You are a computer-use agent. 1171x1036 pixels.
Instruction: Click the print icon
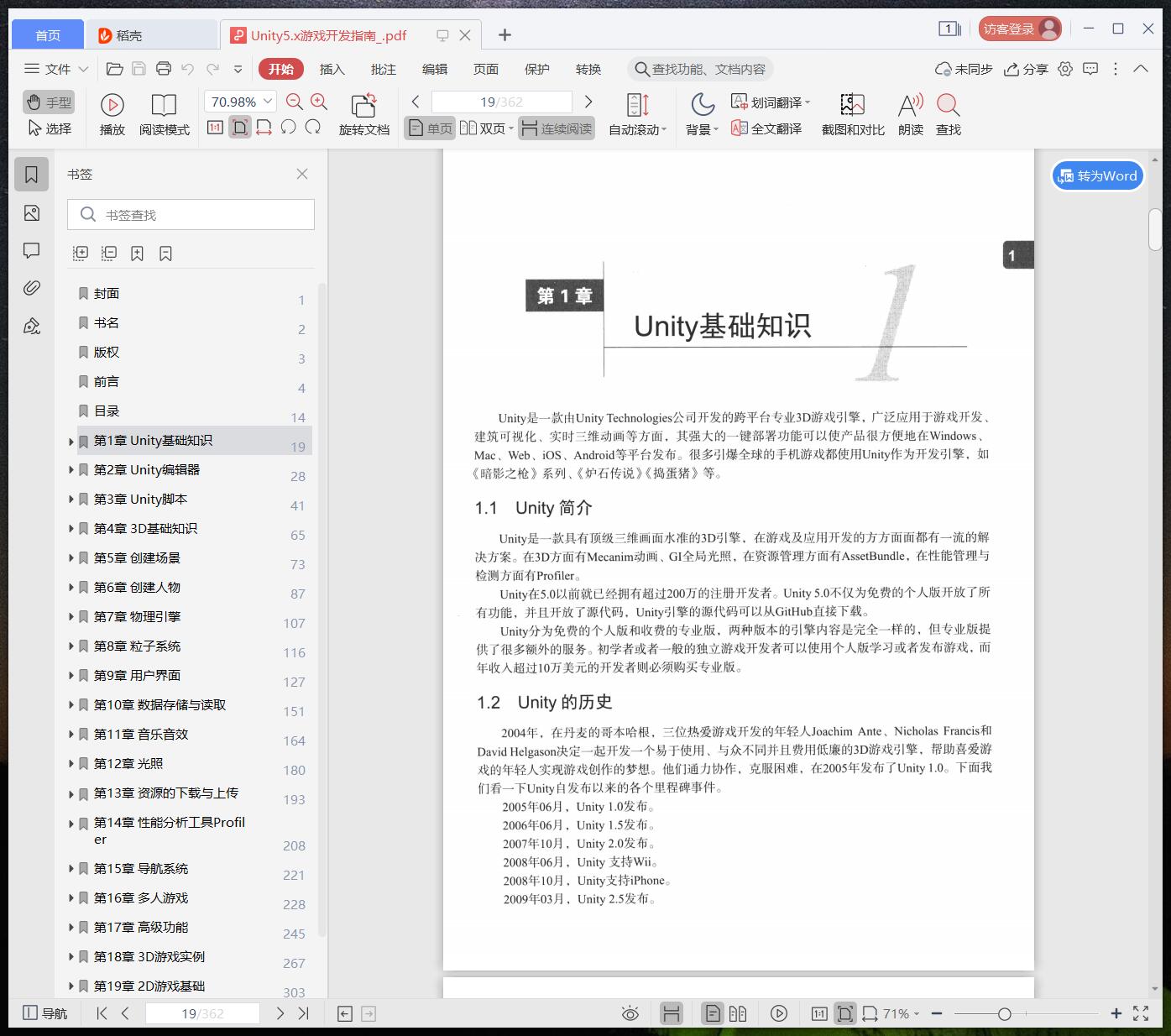click(x=164, y=69)
